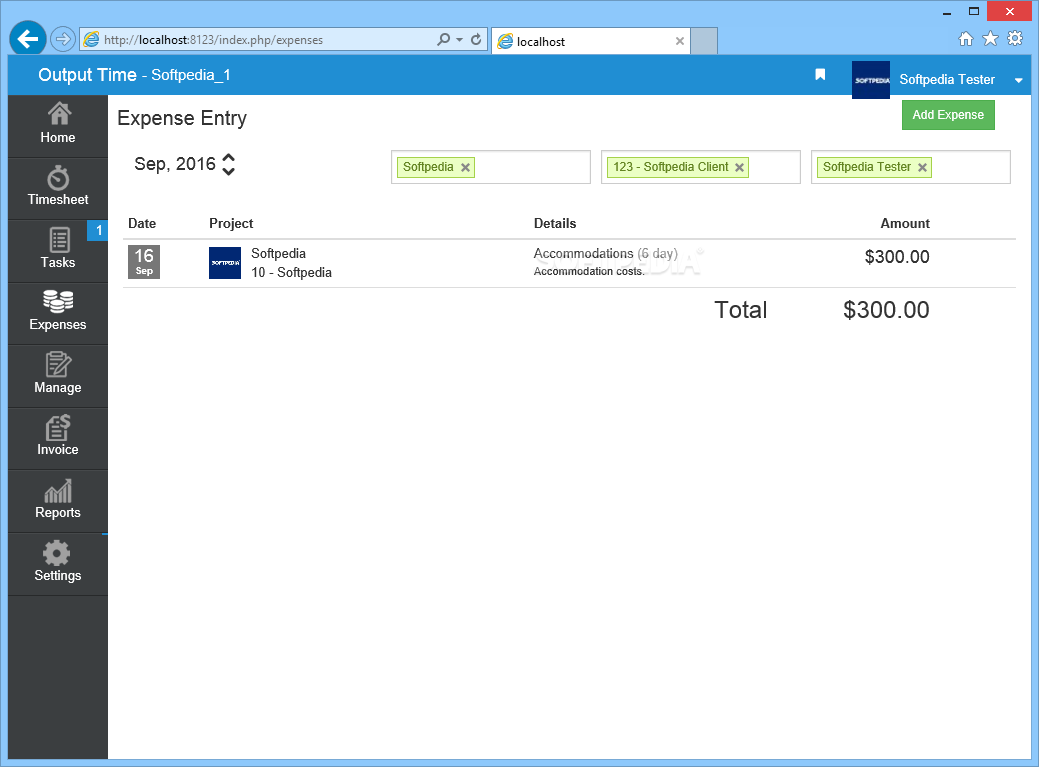Click the Softpedia Tester user name
The image size is (1039, 767).
tap(947, 79)
